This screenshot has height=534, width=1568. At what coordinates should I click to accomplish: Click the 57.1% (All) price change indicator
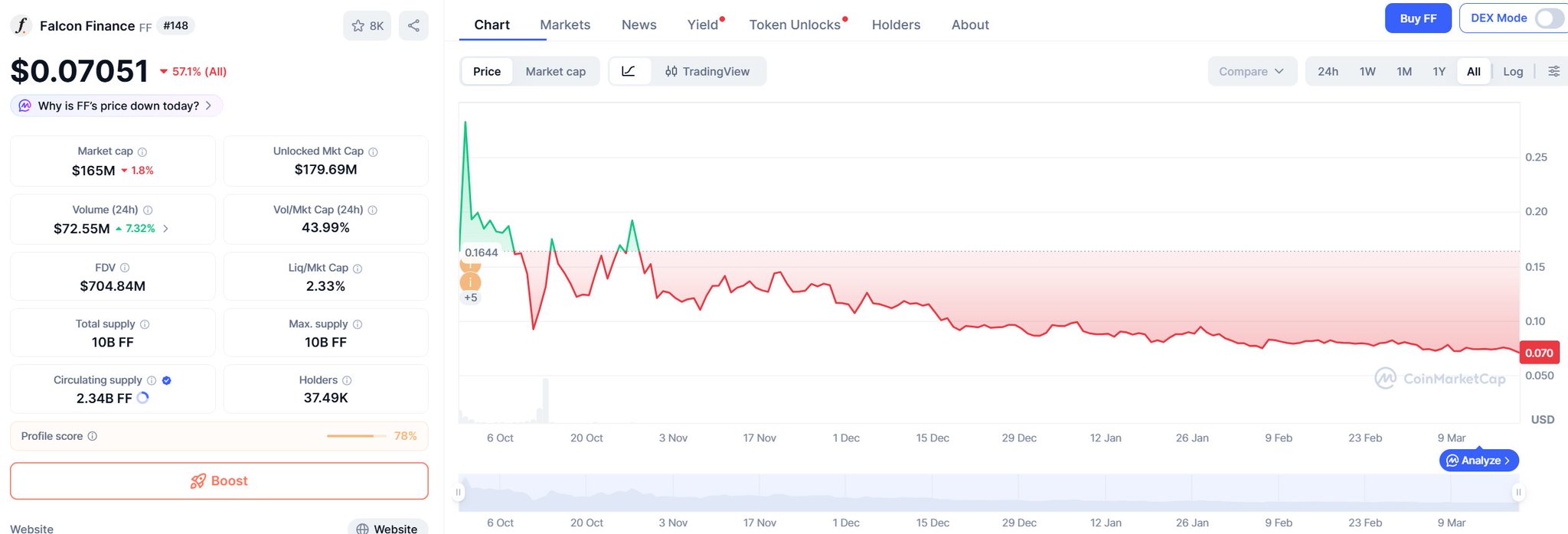193,71
